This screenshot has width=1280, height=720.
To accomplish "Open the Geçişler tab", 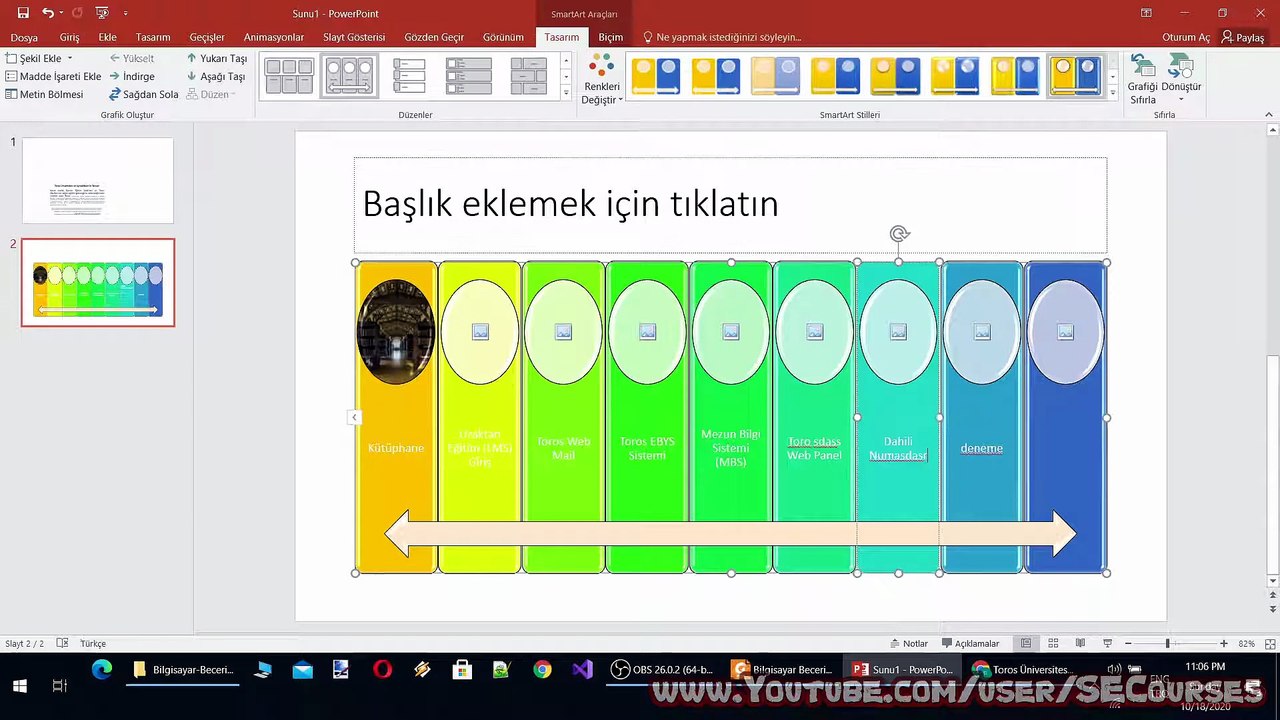I will (x=207, y=37).
